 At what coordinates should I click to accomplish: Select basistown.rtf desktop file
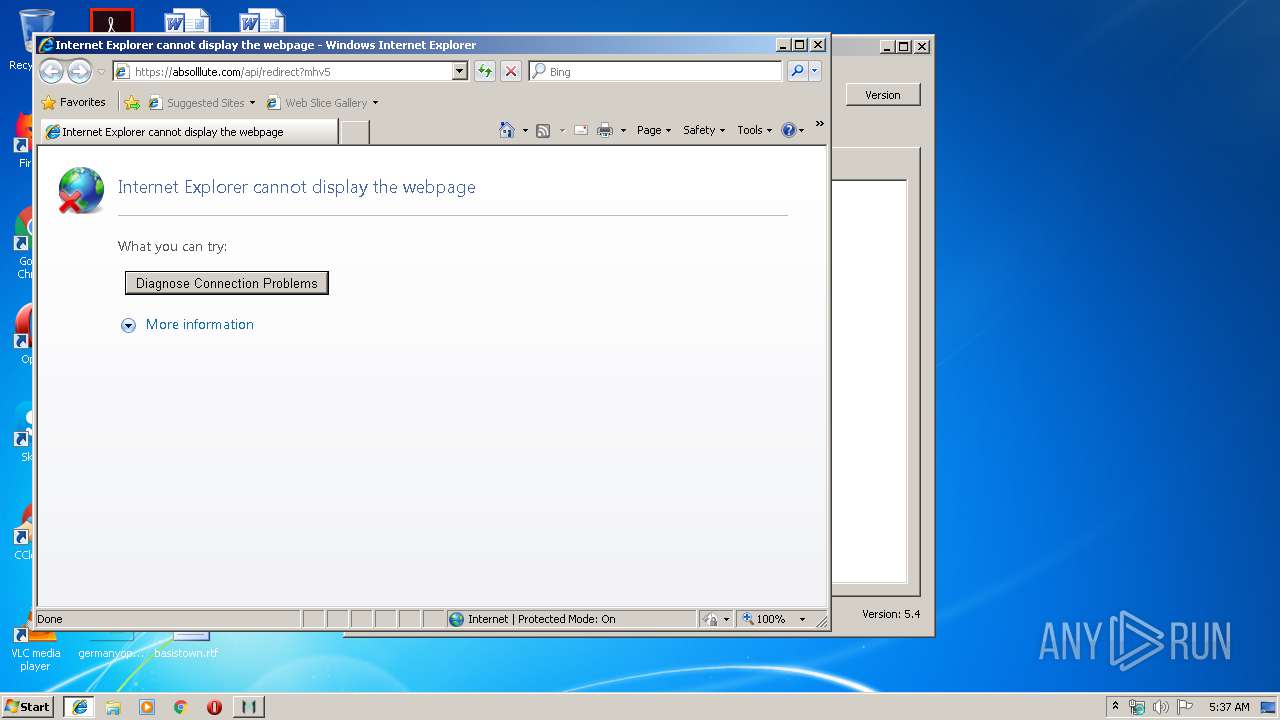[187, 645]
